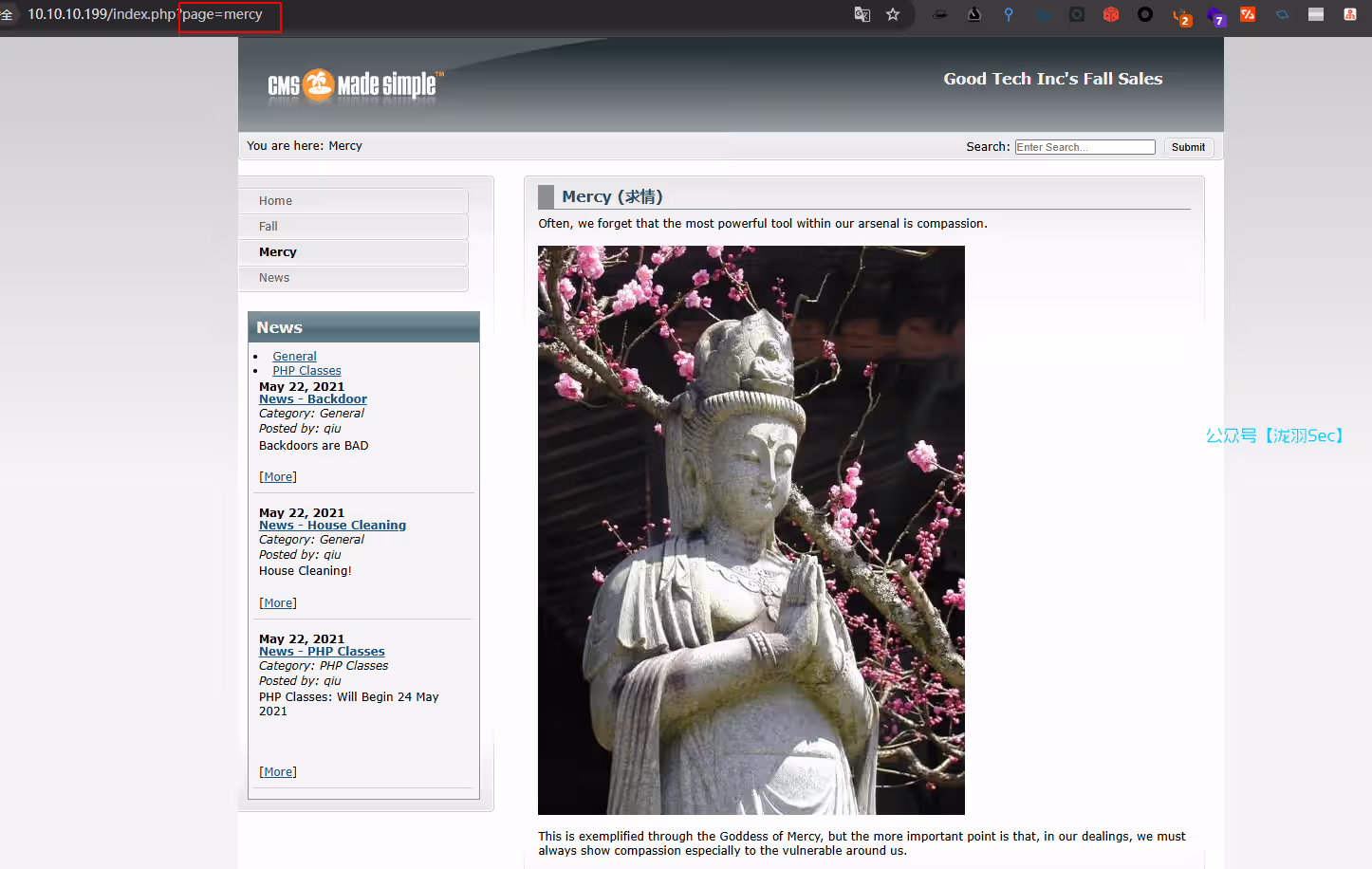Select the News item in navigation menu
1372x869 pixels.
[x=274, y=278]
